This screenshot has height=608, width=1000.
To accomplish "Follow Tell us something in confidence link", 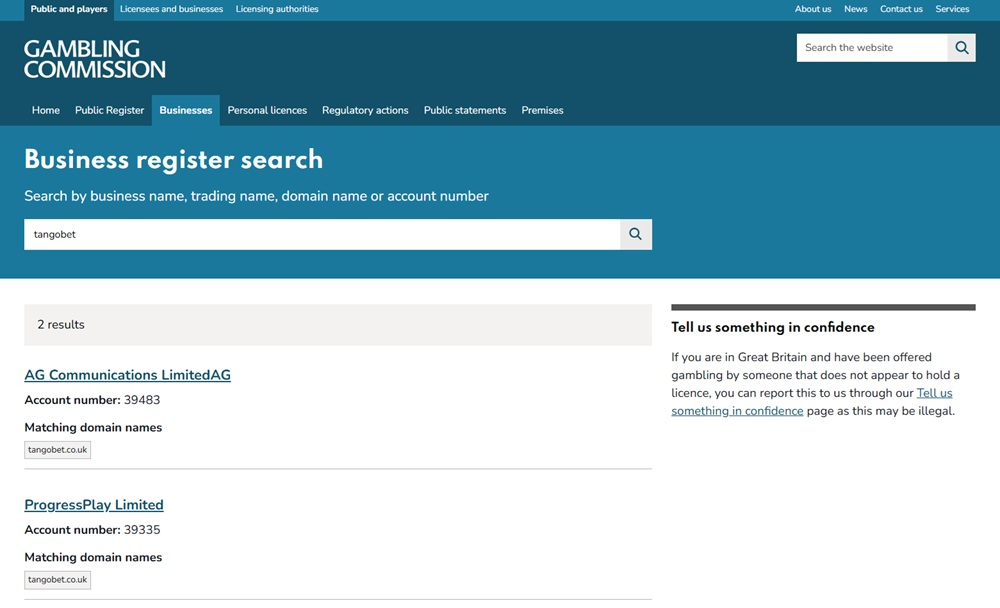I will 812,402.
